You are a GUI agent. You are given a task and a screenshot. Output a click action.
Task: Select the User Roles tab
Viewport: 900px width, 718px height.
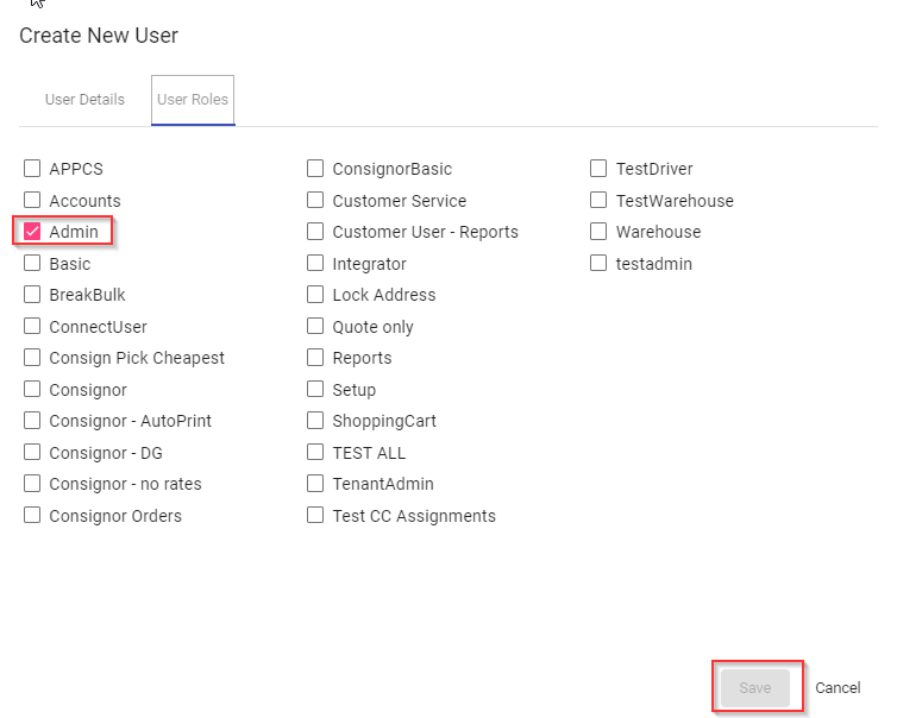[192, 100]
